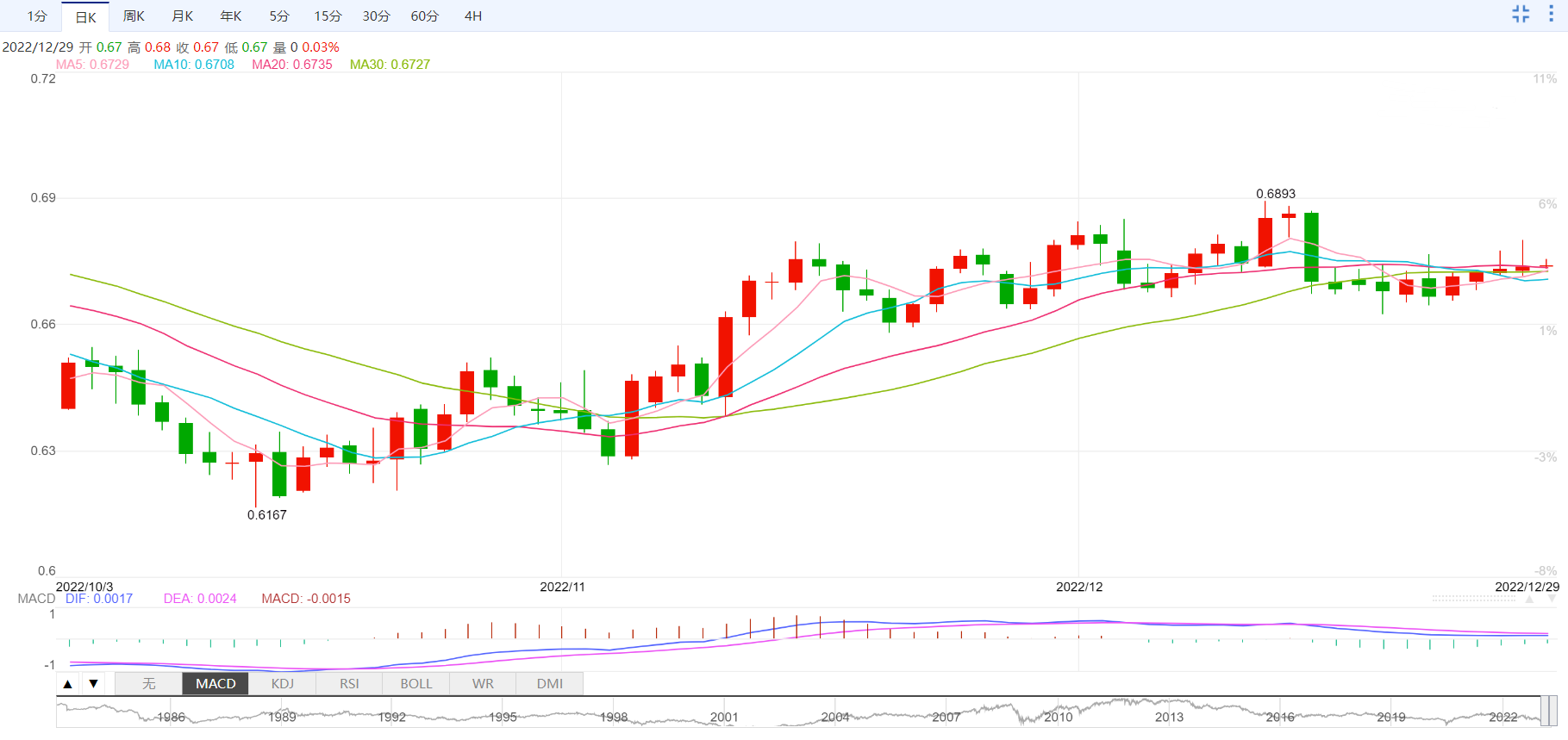
Task: Click the range slider handle at timeline end
Action: tap(1549, 712)
